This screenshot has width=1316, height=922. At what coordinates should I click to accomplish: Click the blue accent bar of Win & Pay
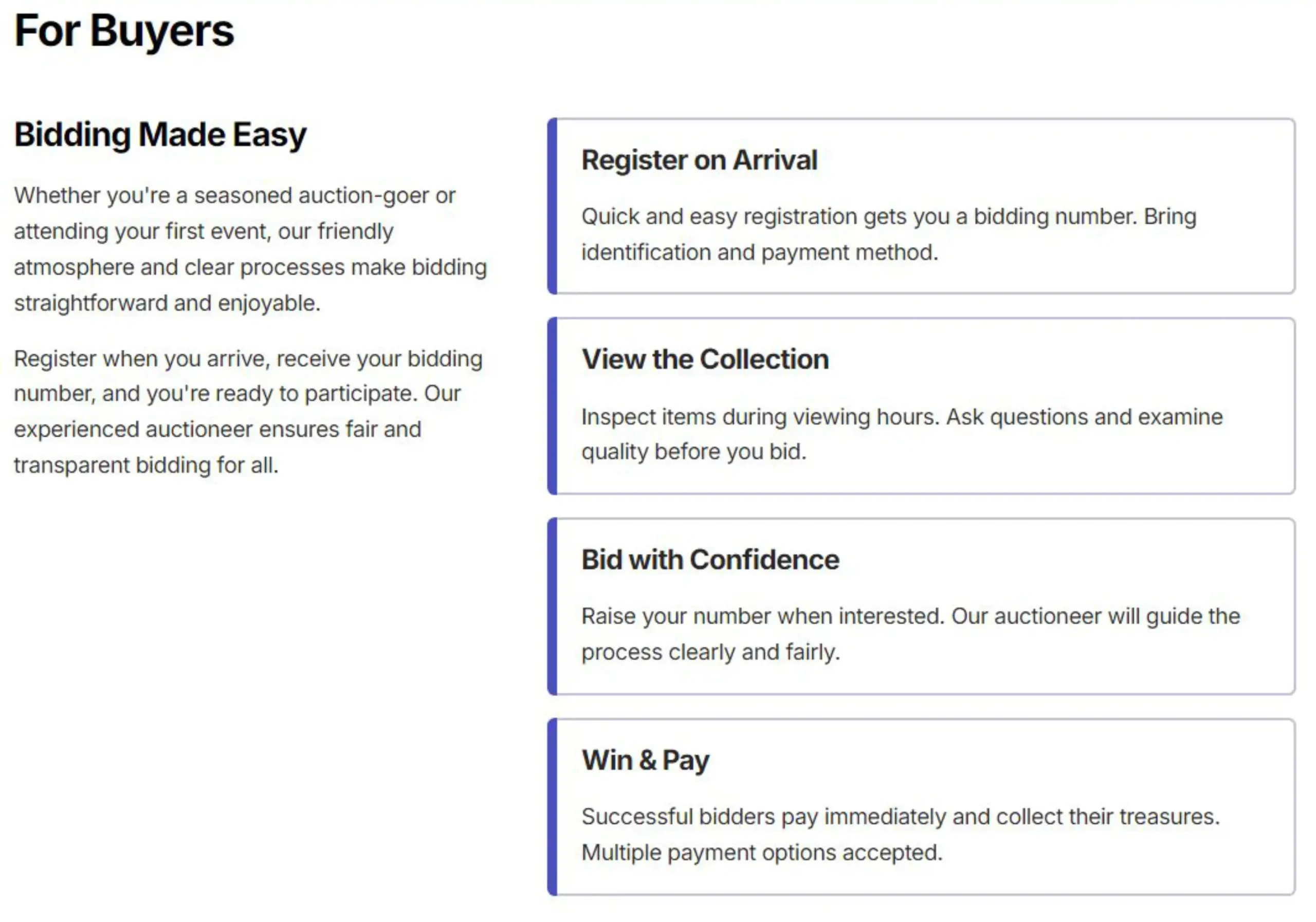tap(553, 807)
